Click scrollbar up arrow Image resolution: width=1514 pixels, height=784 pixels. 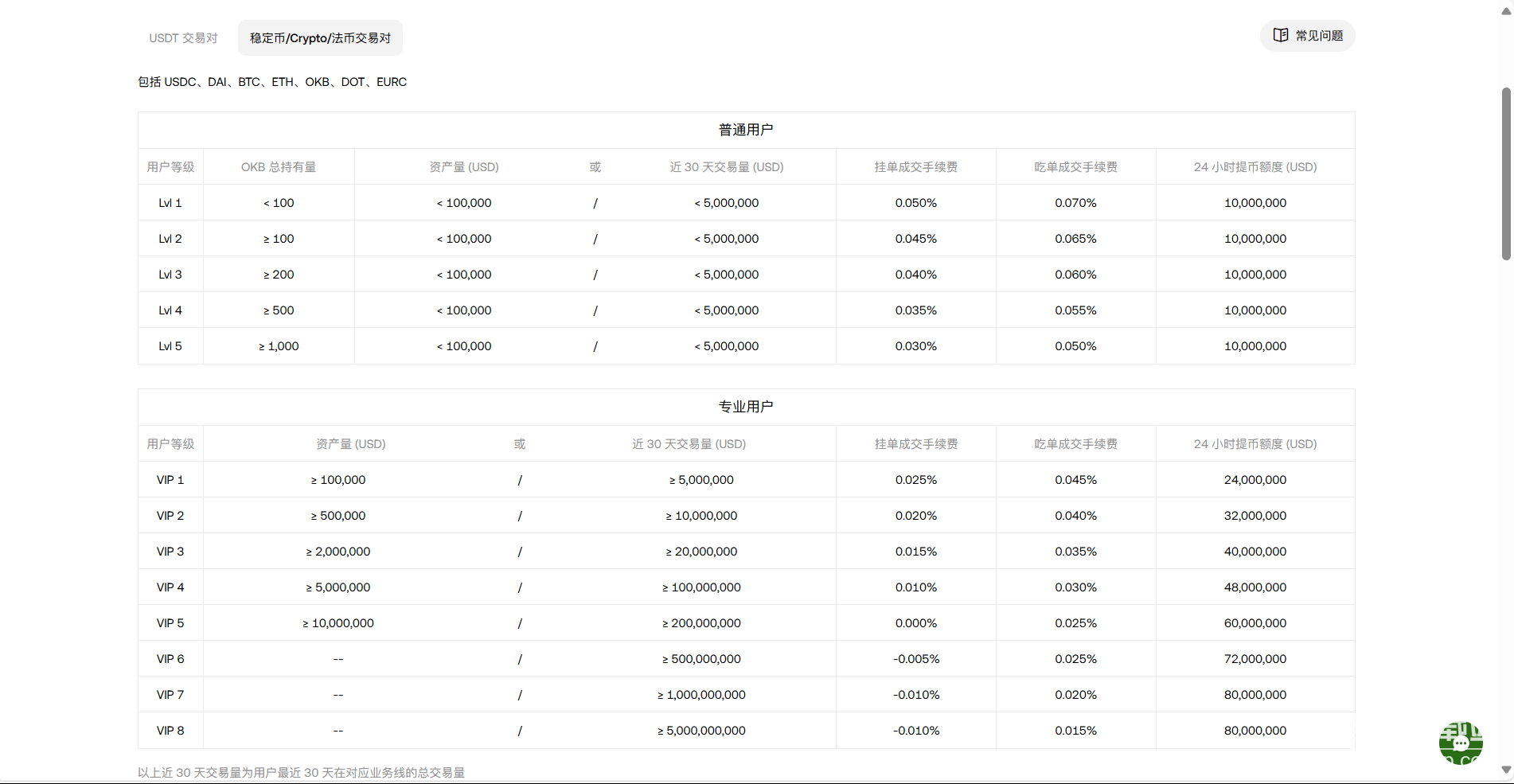click(1506, 11)
